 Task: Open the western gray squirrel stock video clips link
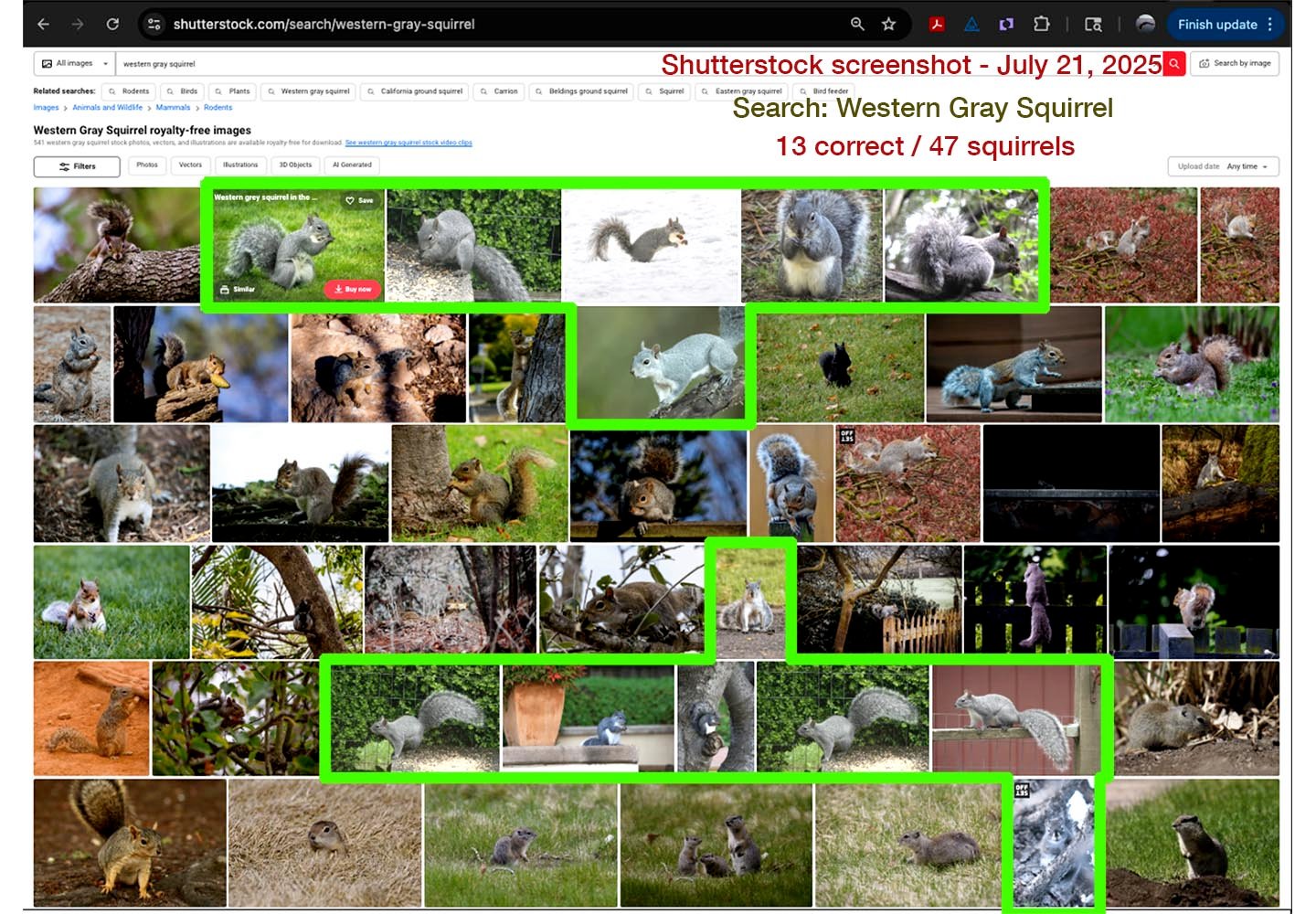point(409,143)
